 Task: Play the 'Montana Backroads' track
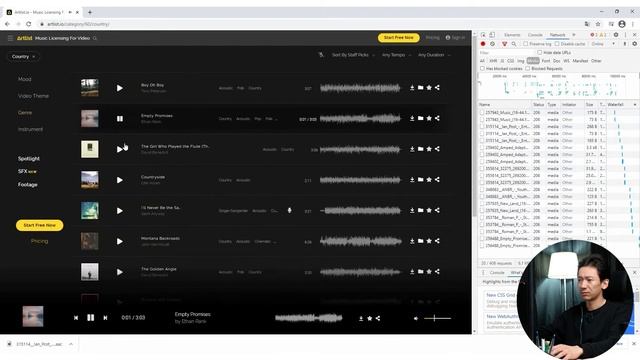click(x=120, y=241)
